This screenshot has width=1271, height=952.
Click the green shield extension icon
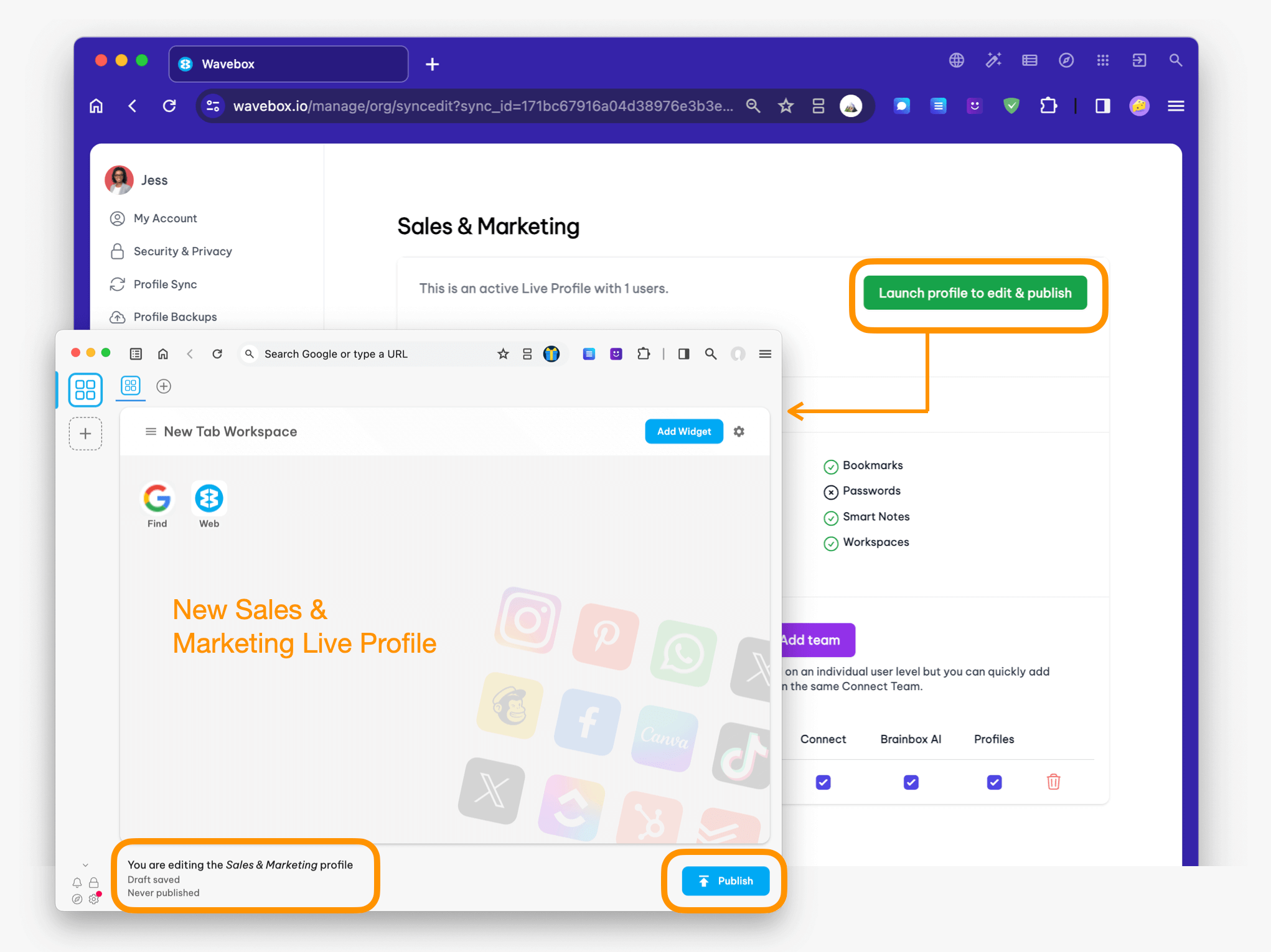click(x=1011, y=106)
